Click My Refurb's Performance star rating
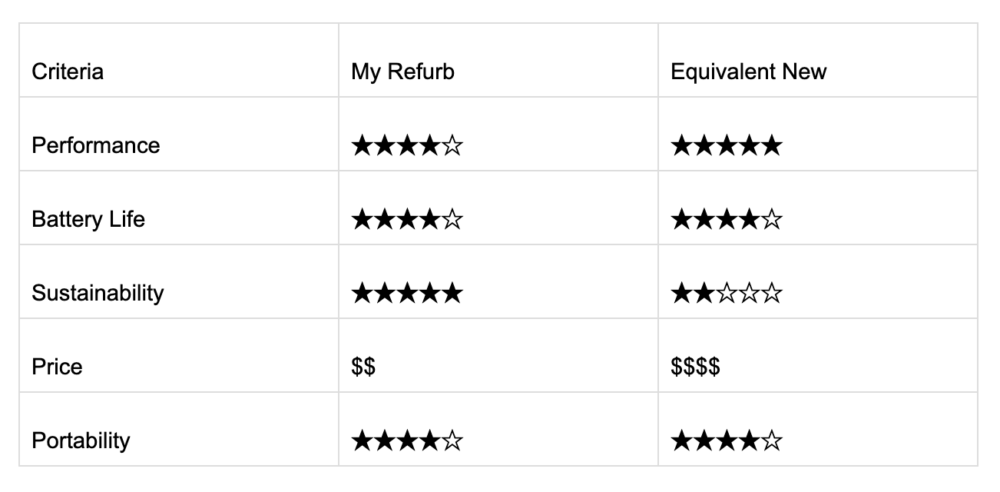This screenshot has height=492, width=1000. [407, 146]
